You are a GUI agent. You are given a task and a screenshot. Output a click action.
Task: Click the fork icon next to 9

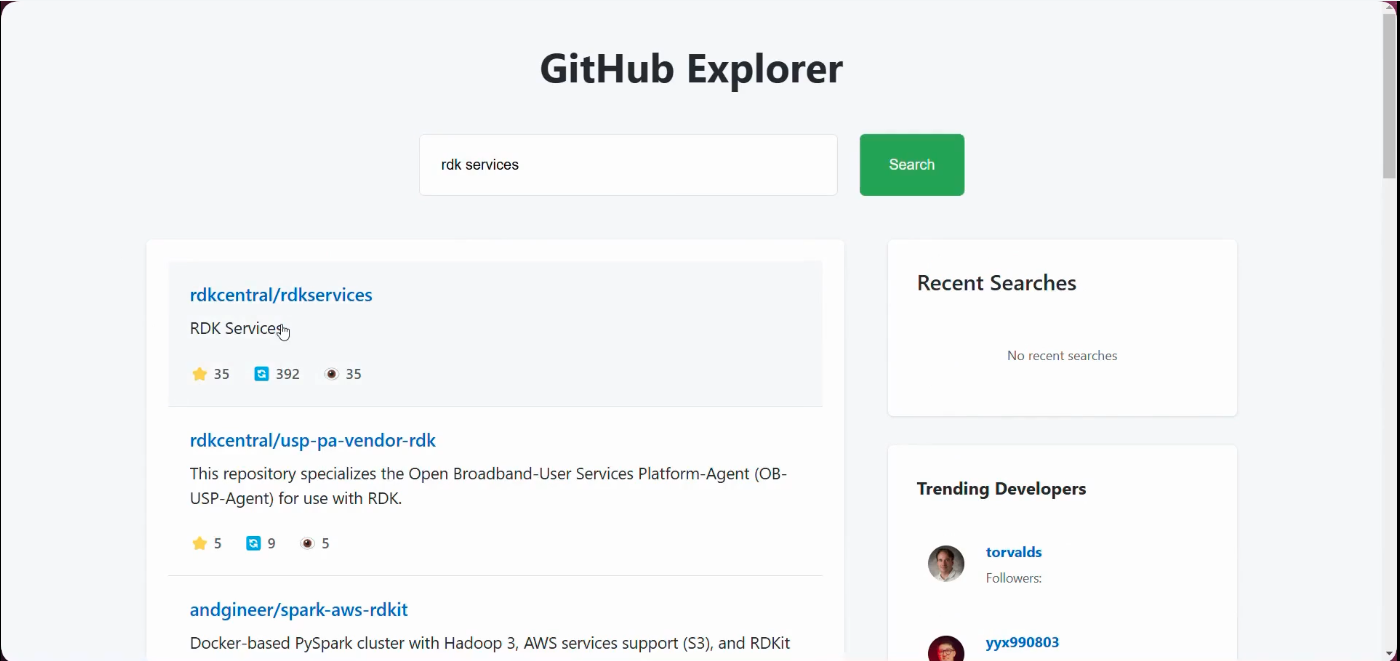253,543
